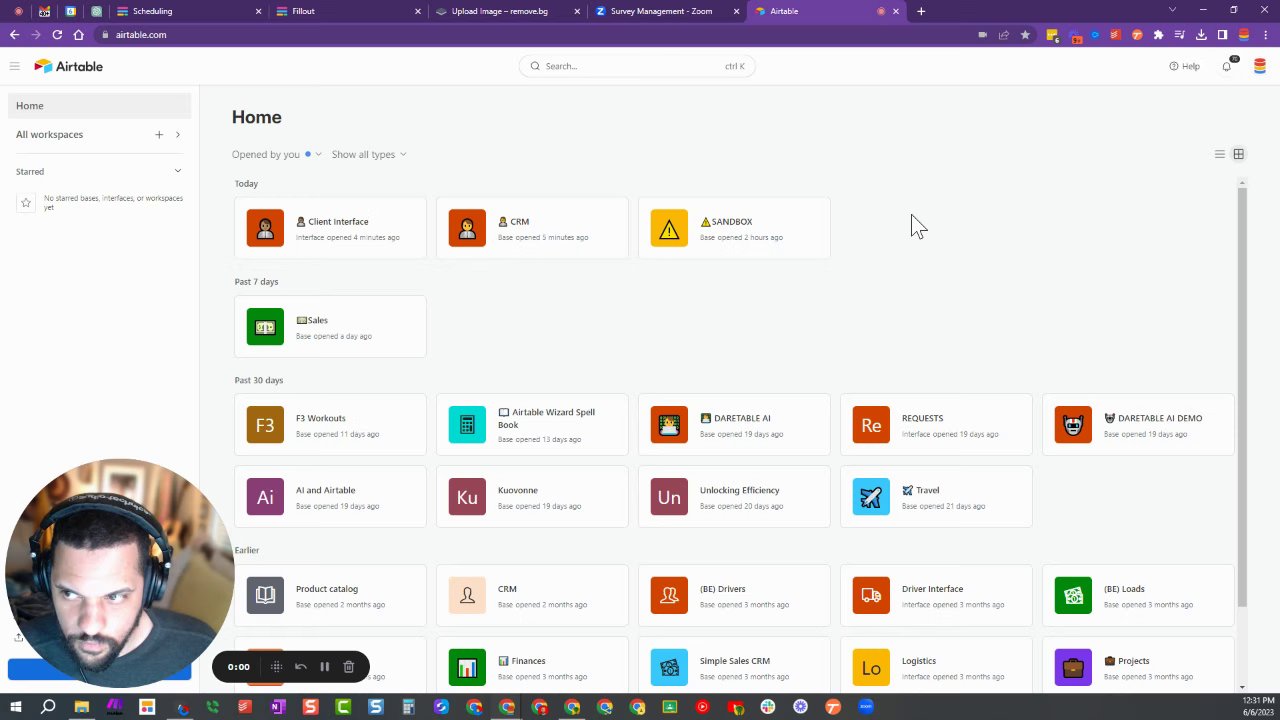
Task: Open the Client Interface base icon
Action: tap(265, 228)
